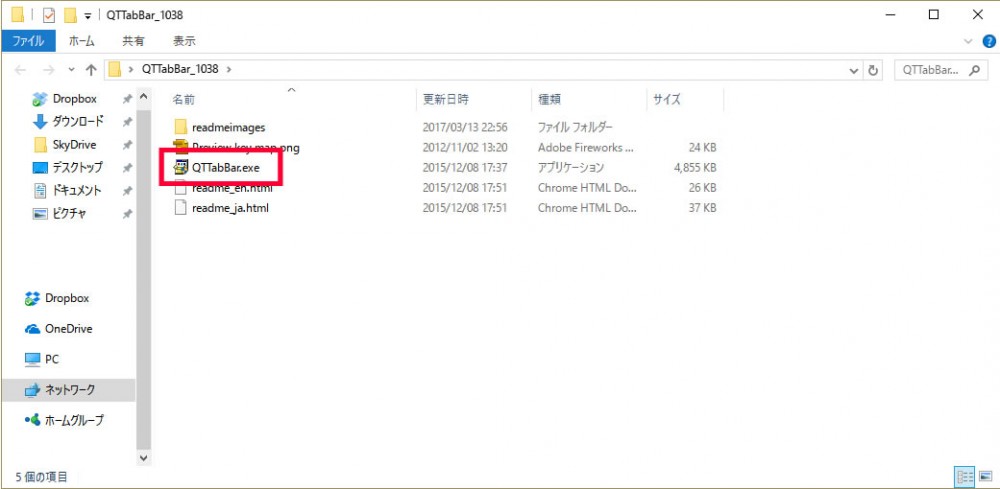Open ピクチャ in quick access
The image size is (1000, 489).
click(x=70, y=214)
